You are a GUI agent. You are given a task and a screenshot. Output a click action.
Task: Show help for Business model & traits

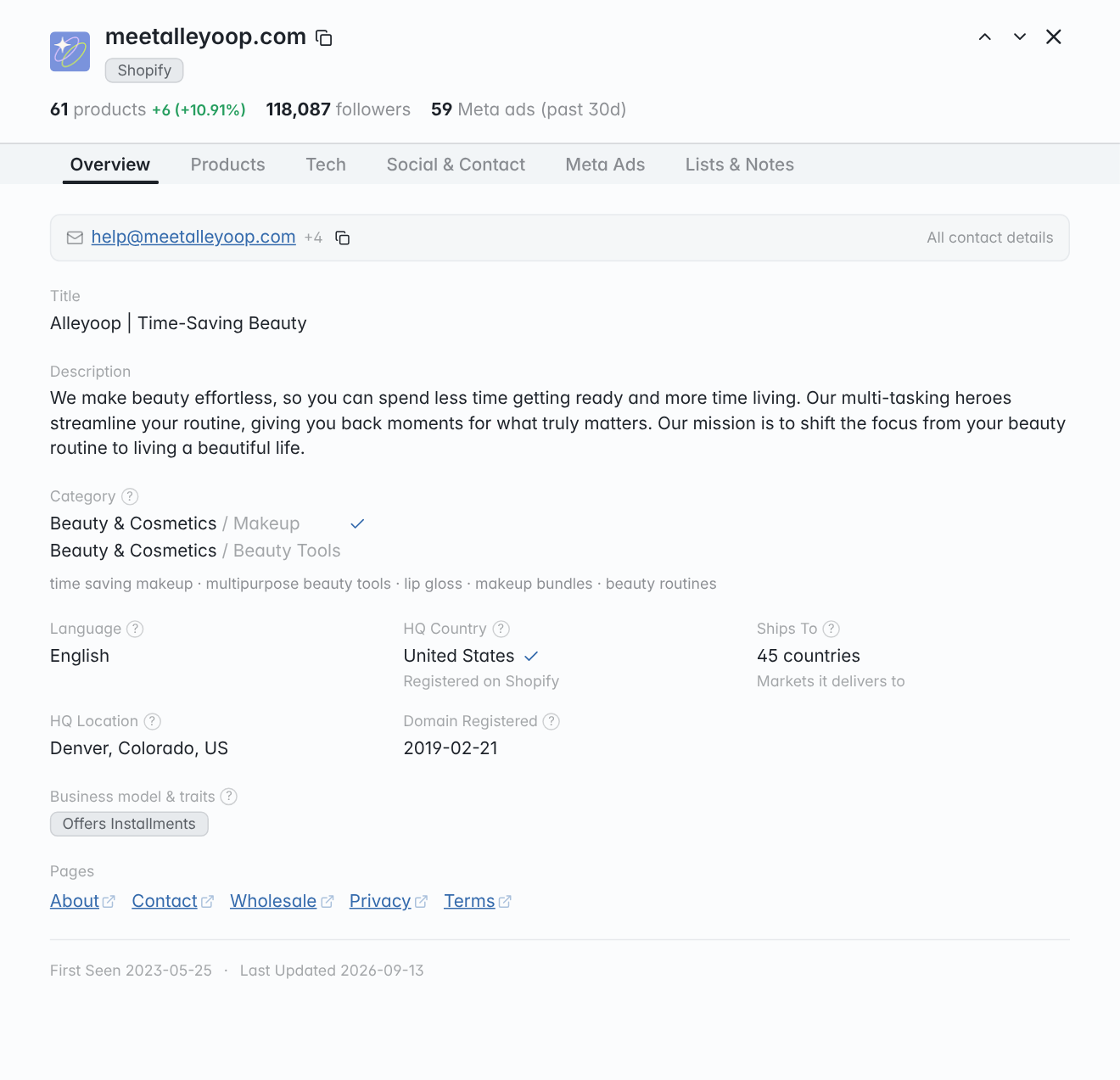[x=229, y=797]
